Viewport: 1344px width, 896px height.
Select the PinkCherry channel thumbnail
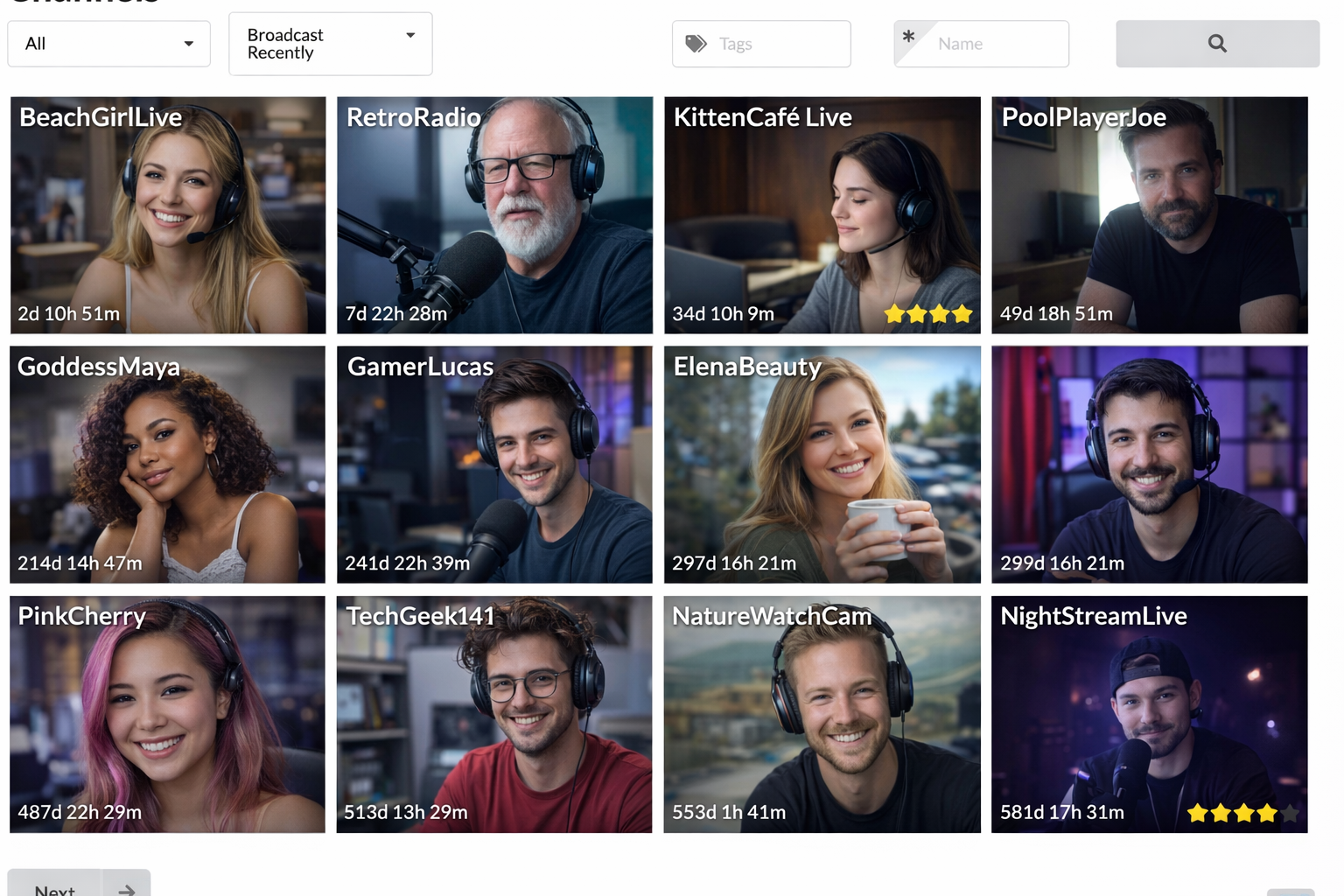[x=168, y=714]
